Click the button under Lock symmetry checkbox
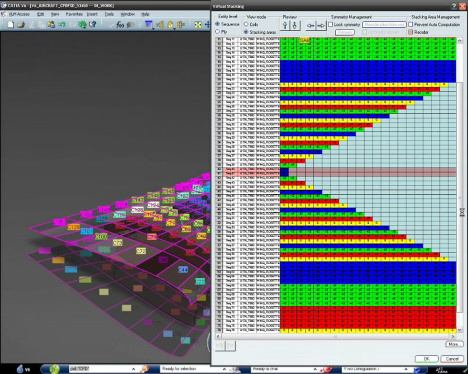Screen dimensions: 468x374 (x=345, y=32)
